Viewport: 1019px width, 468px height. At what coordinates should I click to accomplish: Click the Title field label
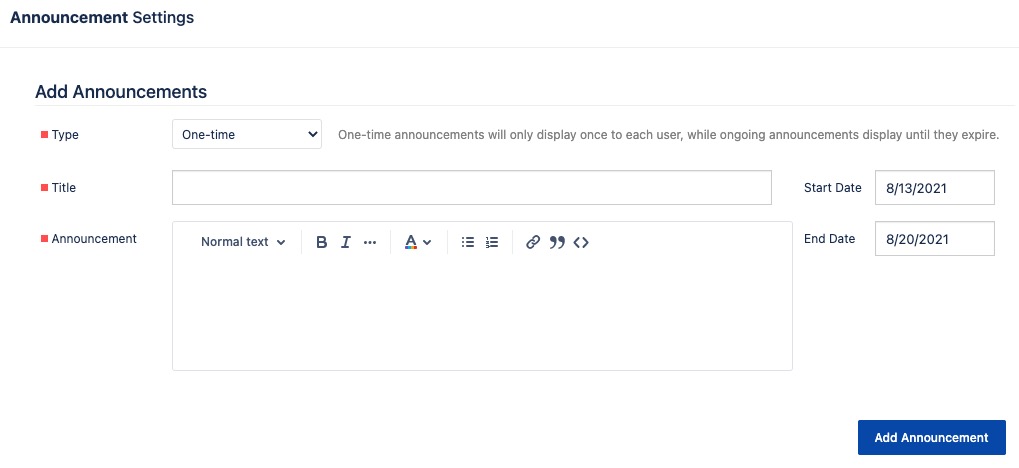[64, 187]
